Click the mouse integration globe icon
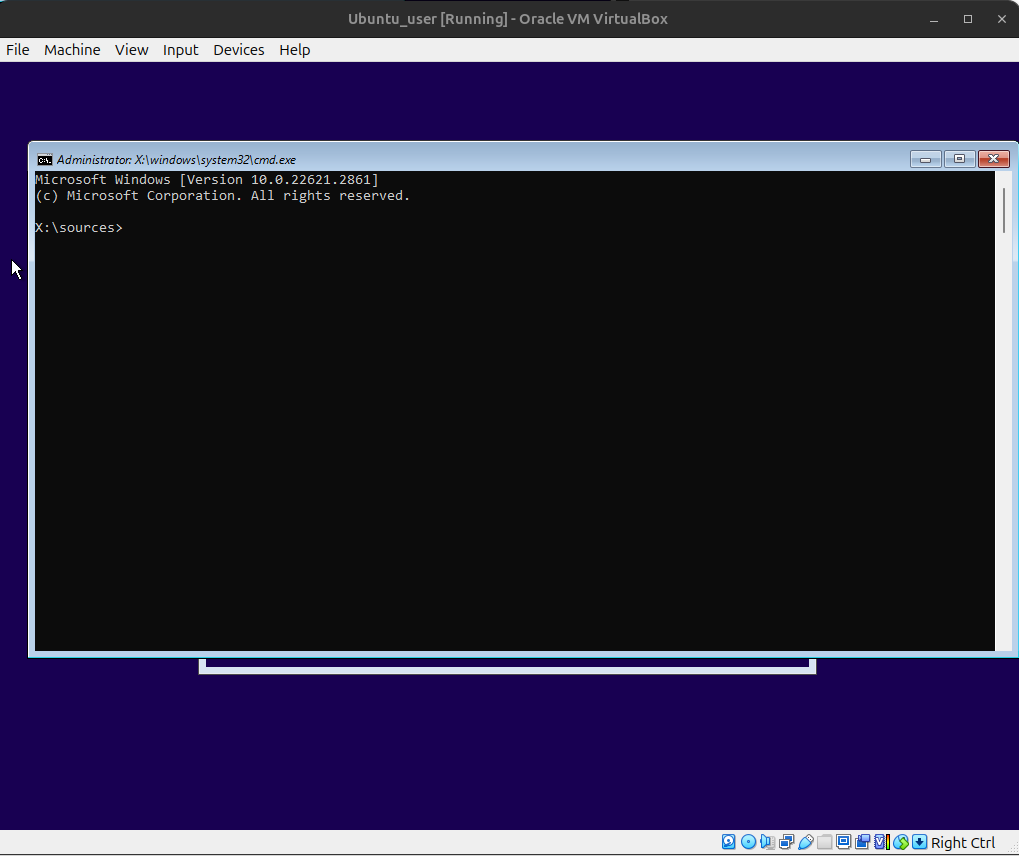 point(901,842)
